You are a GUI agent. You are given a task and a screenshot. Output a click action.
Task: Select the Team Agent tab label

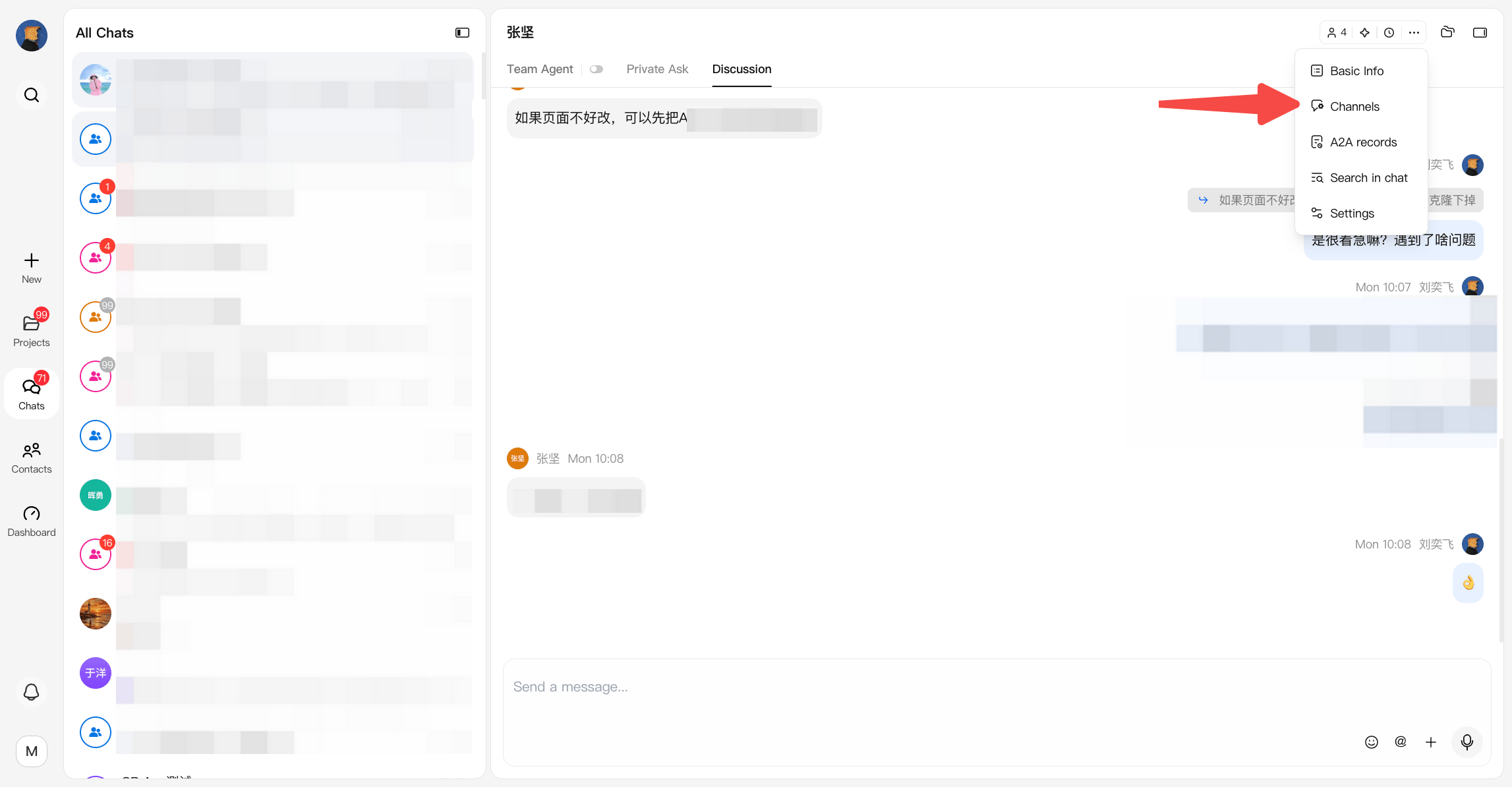pos(540,69)
